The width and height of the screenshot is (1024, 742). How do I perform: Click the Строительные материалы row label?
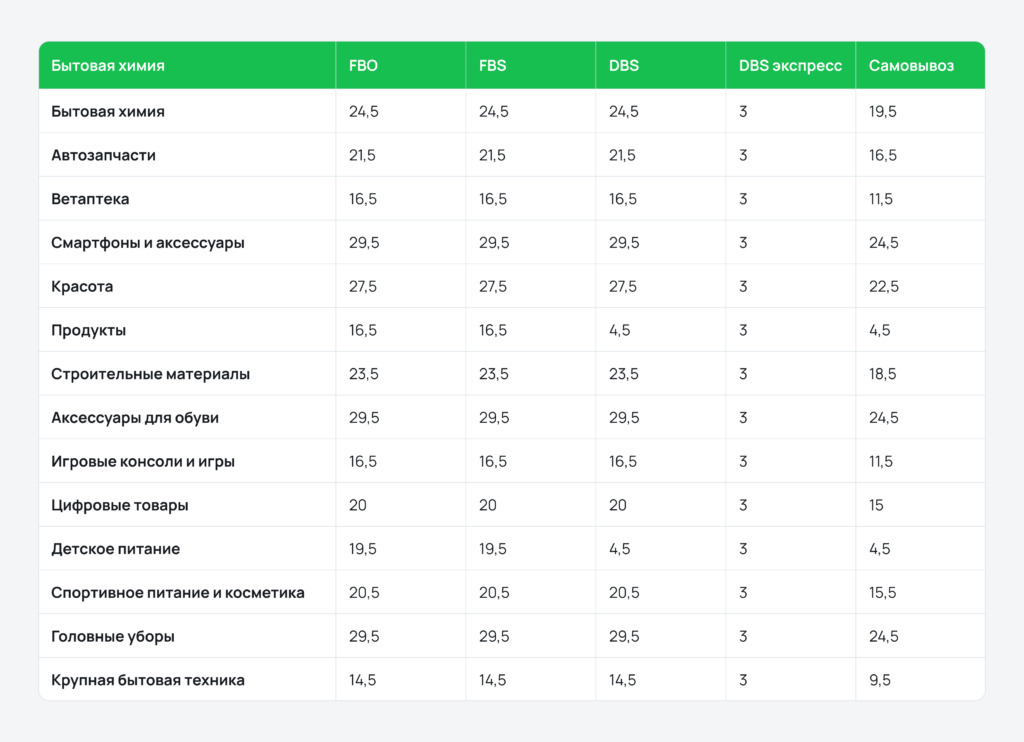tap(150, 374)
